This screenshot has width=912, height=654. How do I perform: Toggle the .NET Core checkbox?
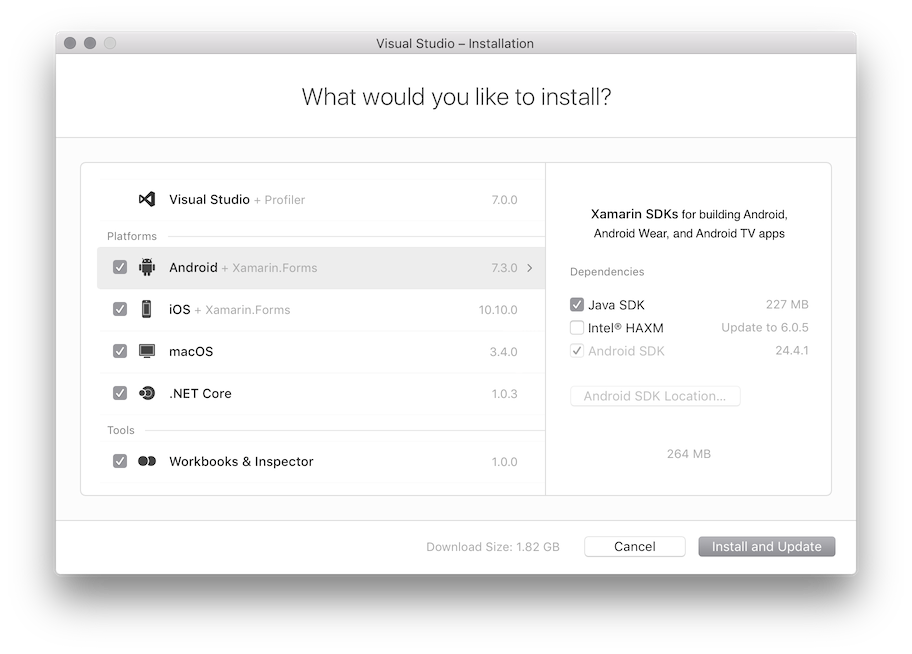coord(120,393)
